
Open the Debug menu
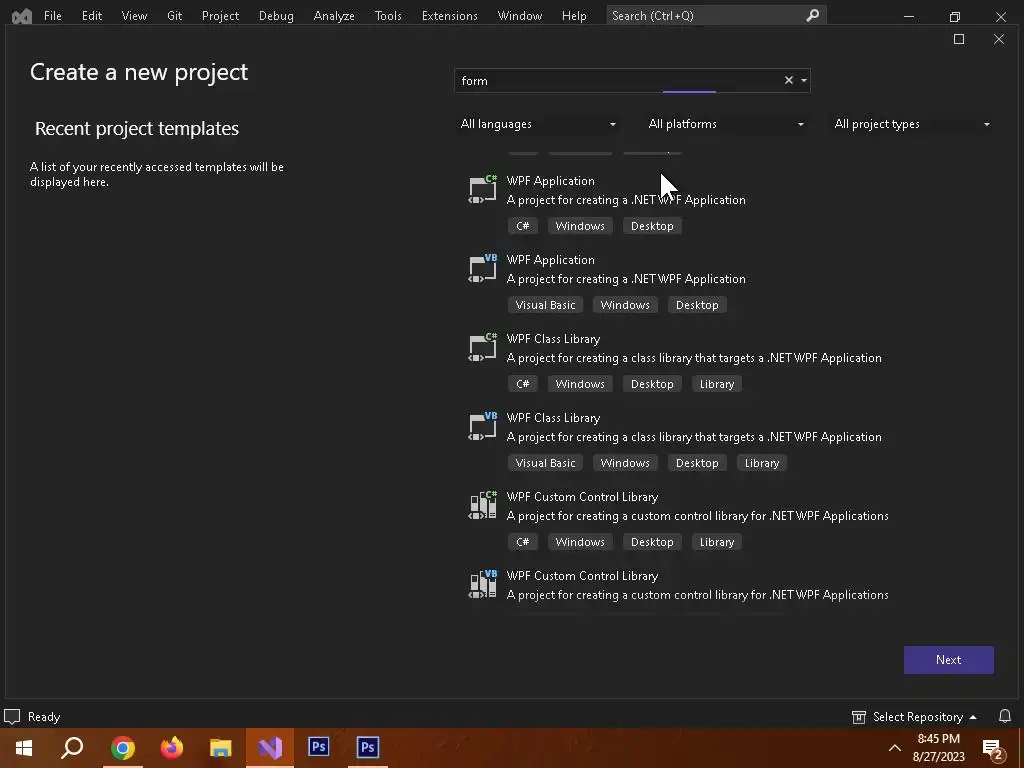pyautogui.click(x=276, y=16)
